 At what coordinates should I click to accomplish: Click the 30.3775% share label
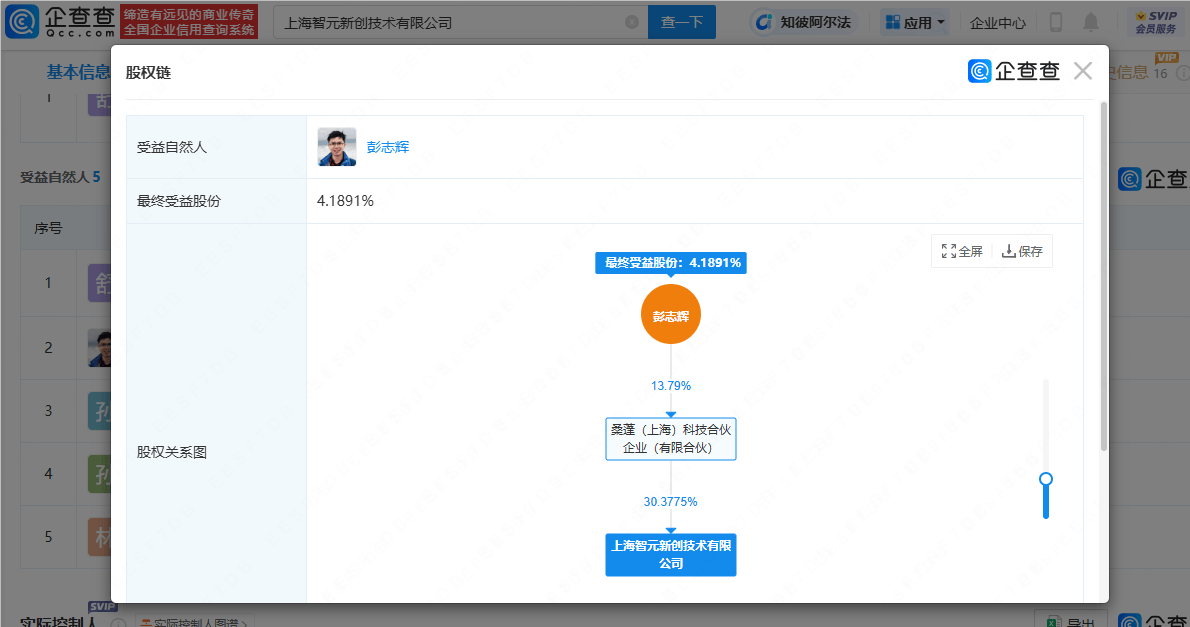coord(670,502)
